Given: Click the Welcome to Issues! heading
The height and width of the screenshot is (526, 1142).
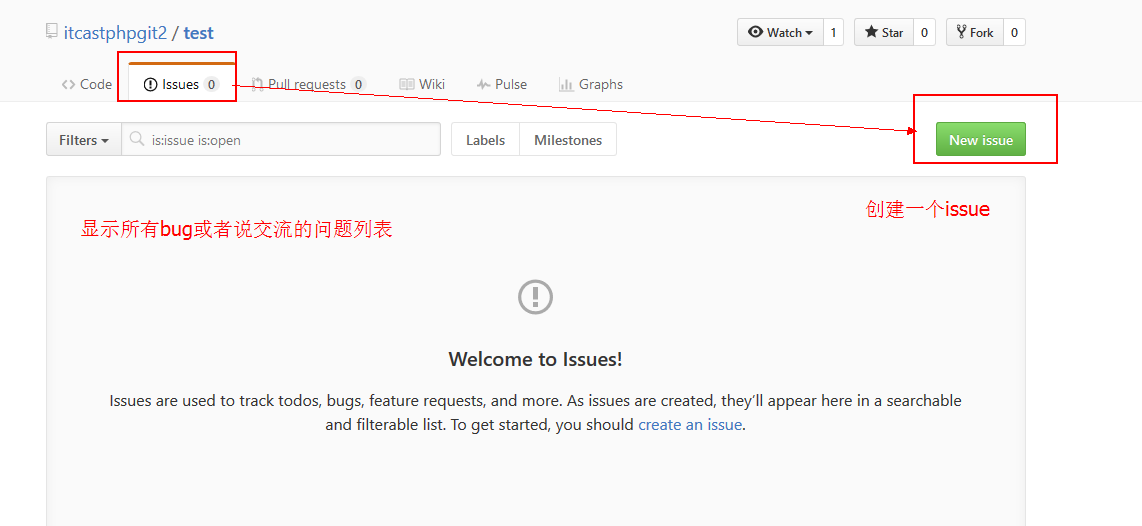Looking at the screenshot, I should 535,359.
